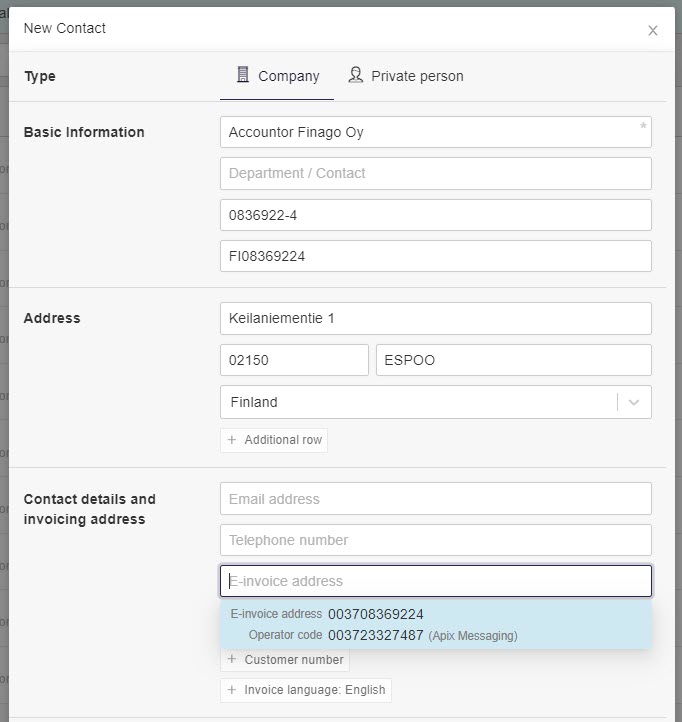Click the plus icon beside Customer number
The width and height of the screenshot is (682, 722).
click(x=232, y=659)
